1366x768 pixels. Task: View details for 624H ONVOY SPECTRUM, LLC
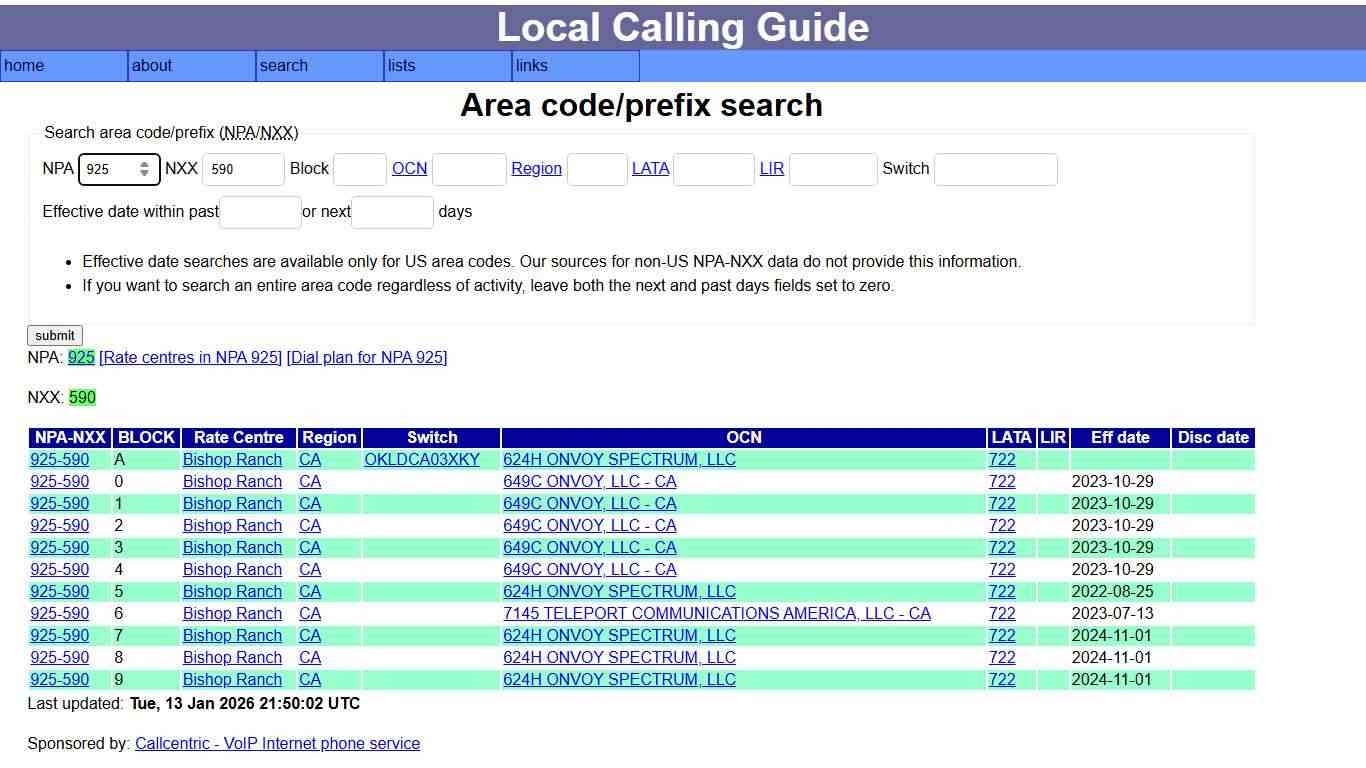pyautogui.click(x=619, y=459)
